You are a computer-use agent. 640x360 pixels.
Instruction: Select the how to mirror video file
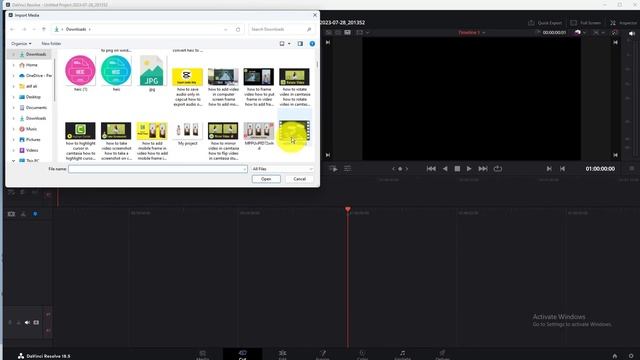tap(223, 141)
